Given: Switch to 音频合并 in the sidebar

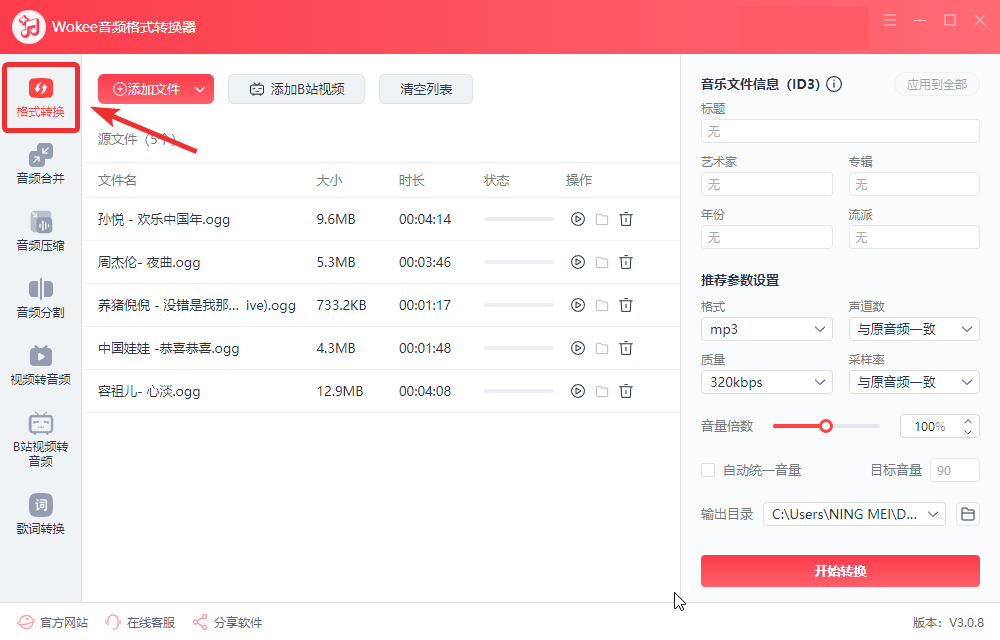Looking at the screenshot, I should 41,164.
